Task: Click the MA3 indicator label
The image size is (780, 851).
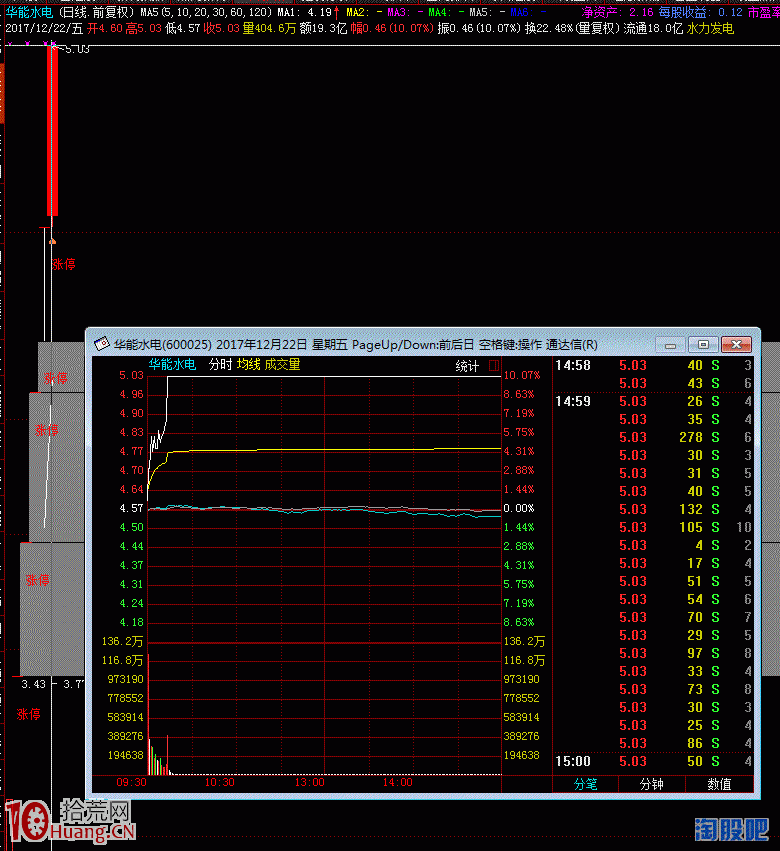Action: click(405, 12)
